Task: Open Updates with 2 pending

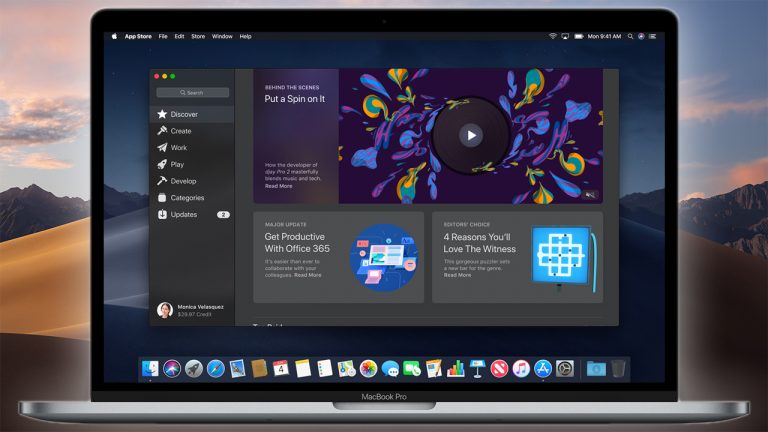Action: (x=192, y=214)
